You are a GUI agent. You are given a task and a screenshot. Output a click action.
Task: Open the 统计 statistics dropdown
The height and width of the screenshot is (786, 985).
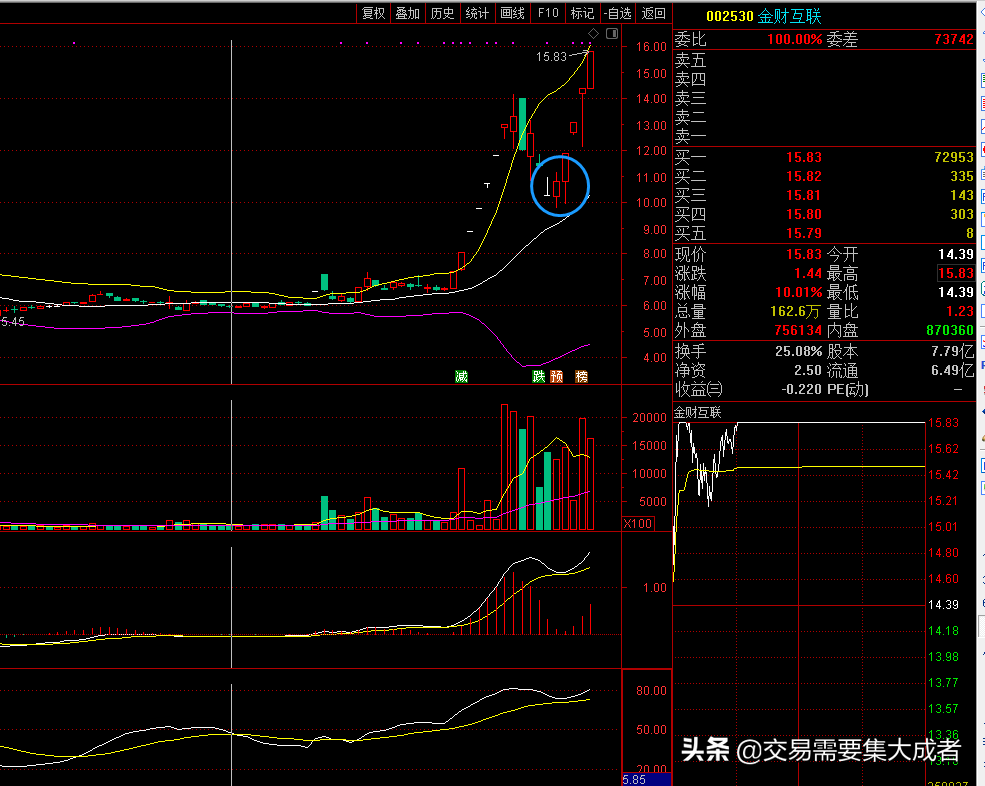[x=478, y=13]
